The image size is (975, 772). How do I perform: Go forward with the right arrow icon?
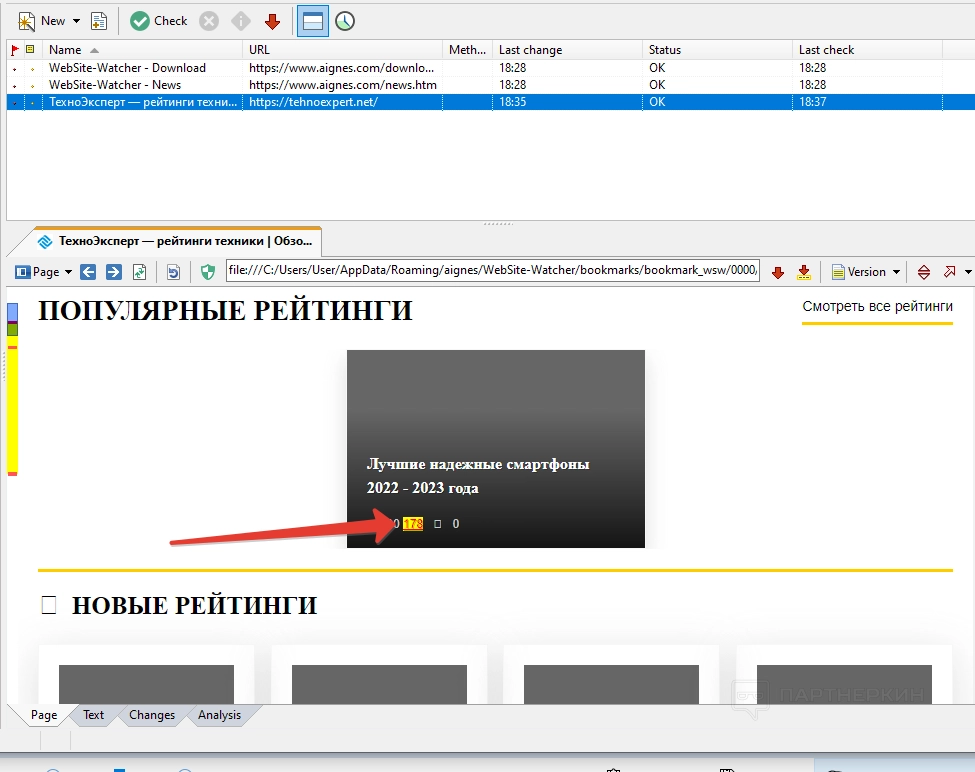(x=114, y=272)
